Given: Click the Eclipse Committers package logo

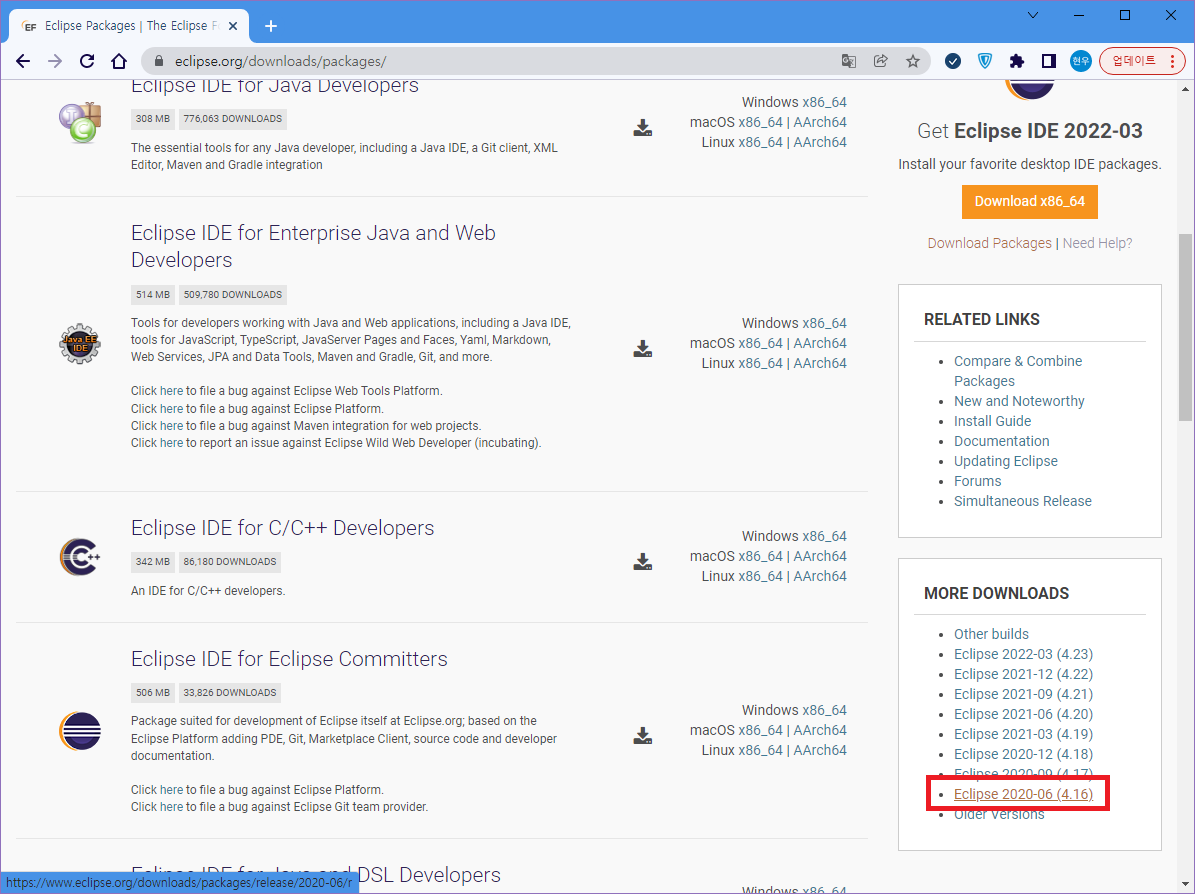Looking at the screenshot, I should tap(80, 731).
